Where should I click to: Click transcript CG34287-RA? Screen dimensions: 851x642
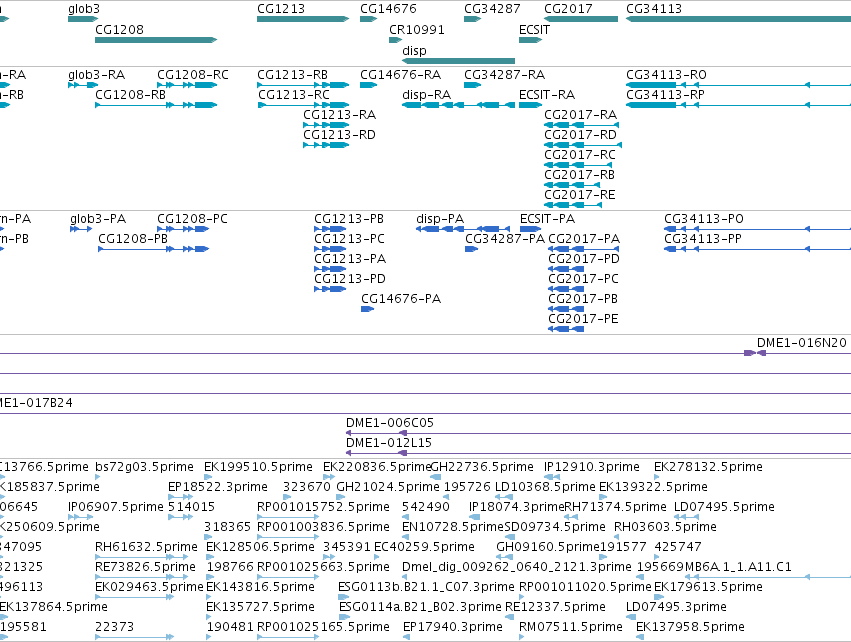point(504,74)
